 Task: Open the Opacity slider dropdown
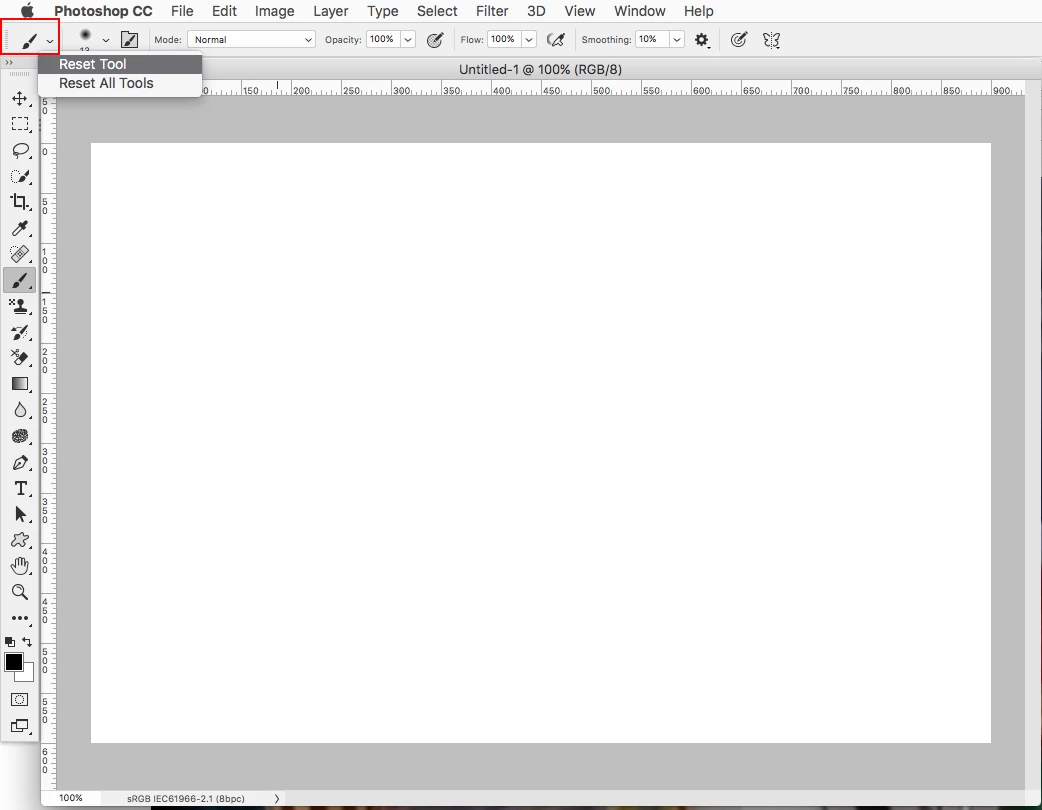tap(408, 40)
